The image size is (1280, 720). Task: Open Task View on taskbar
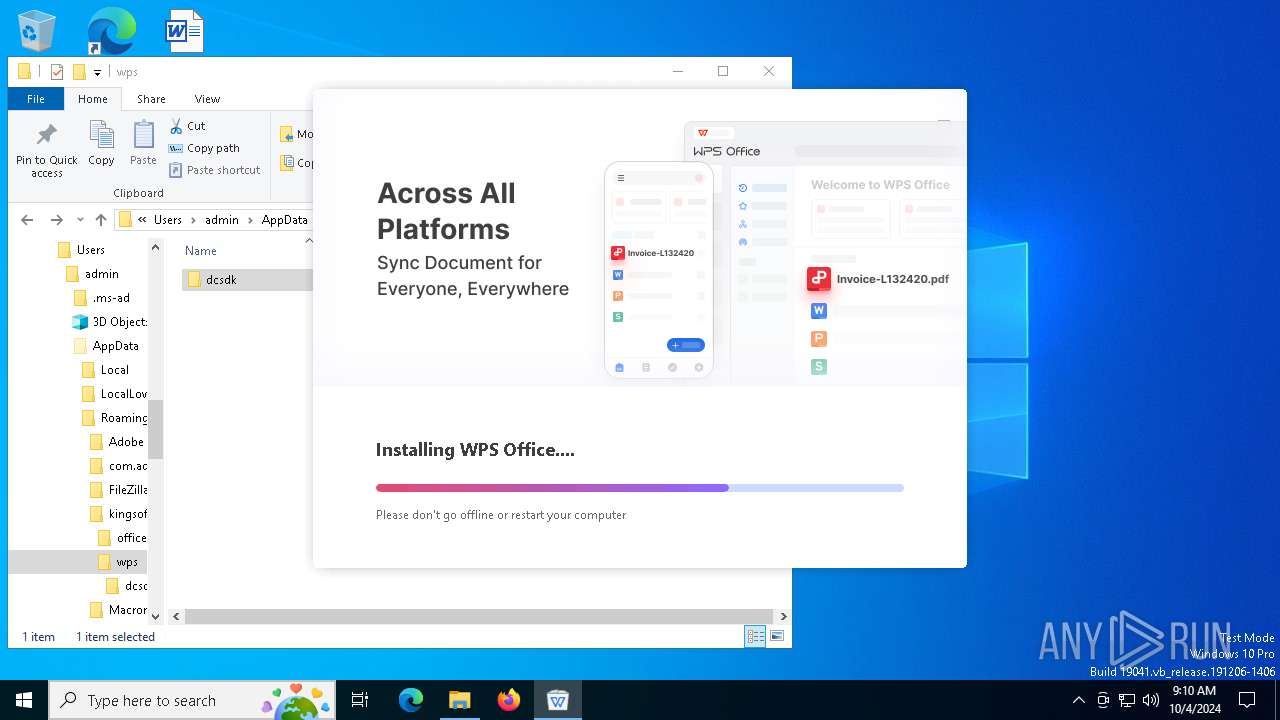click(360, 700)
